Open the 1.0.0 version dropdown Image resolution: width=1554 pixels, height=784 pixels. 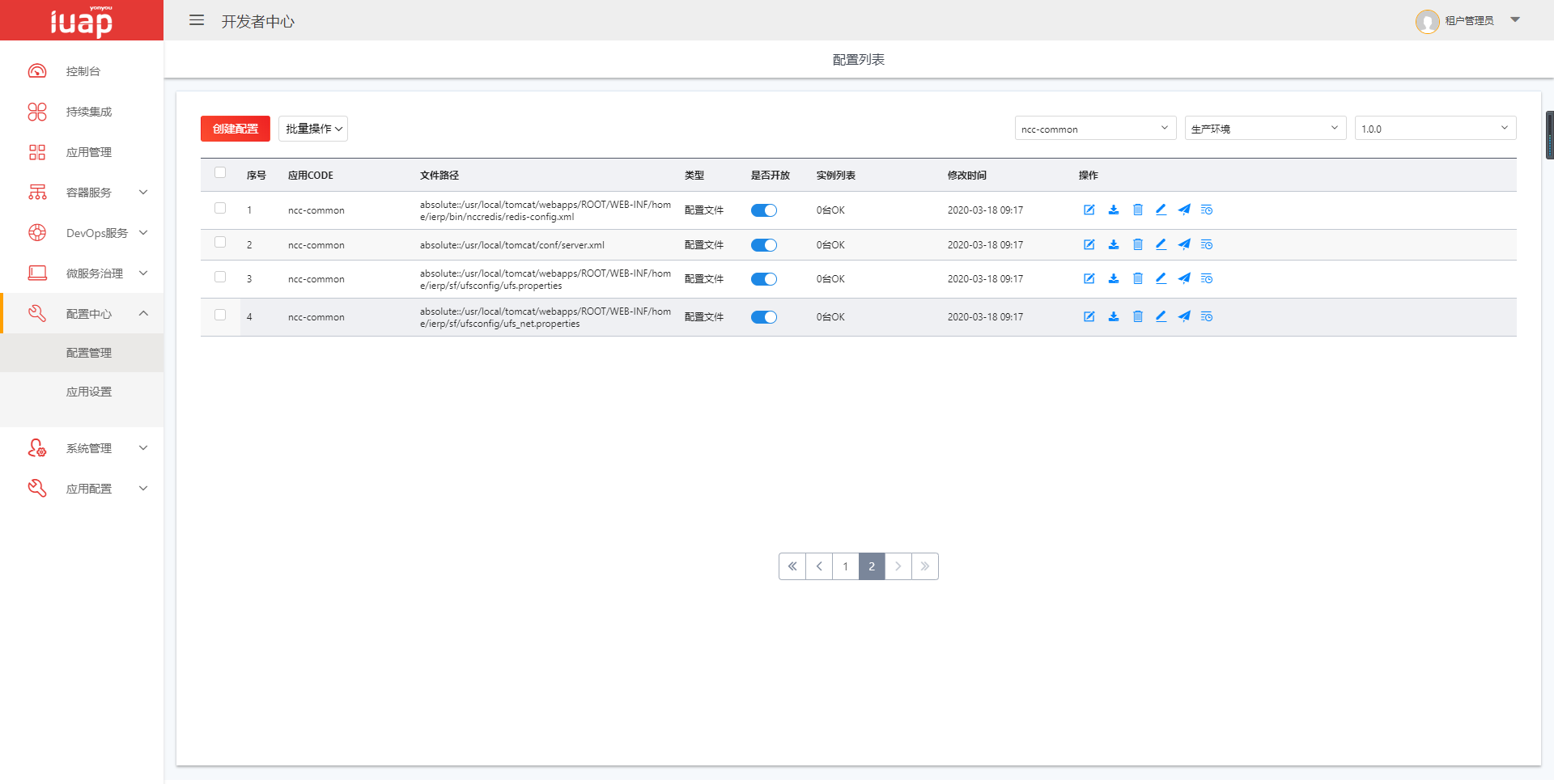1435,128
